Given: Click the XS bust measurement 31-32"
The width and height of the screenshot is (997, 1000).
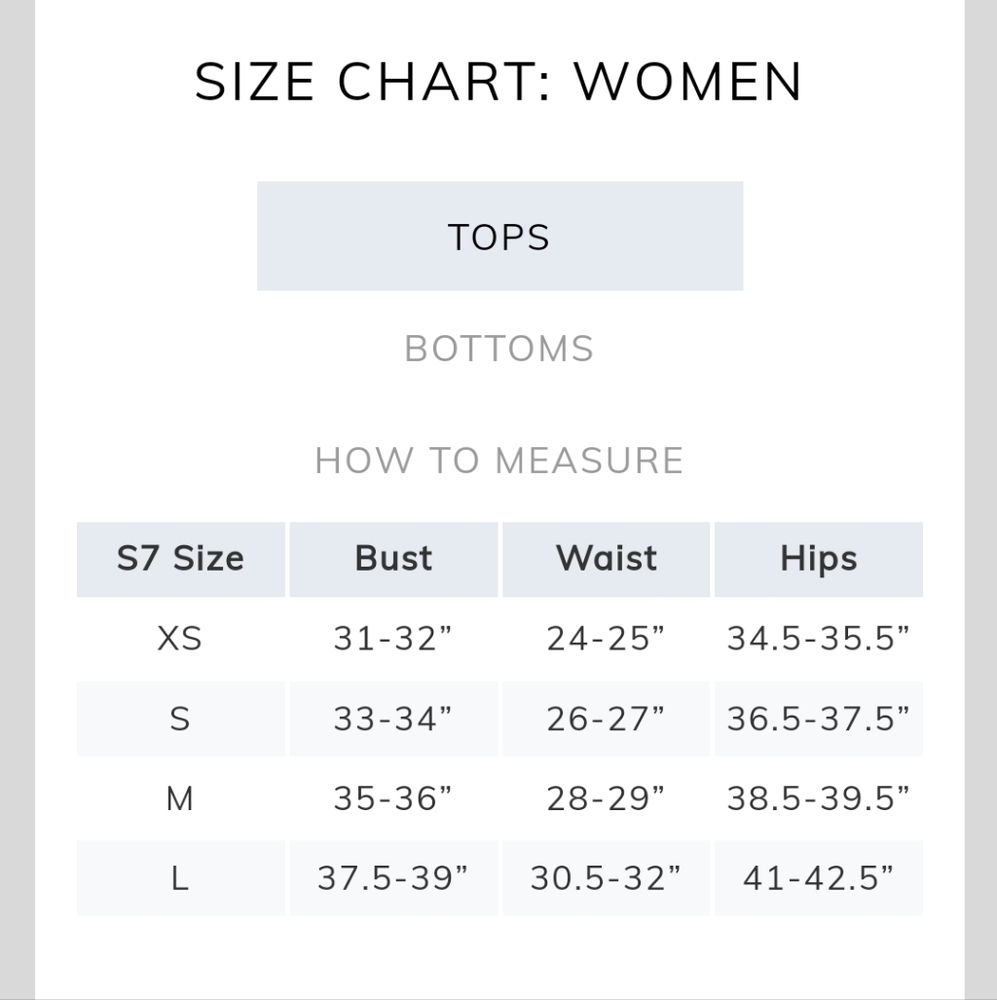Looking at the screenshot, I should (x=393, y=638).
